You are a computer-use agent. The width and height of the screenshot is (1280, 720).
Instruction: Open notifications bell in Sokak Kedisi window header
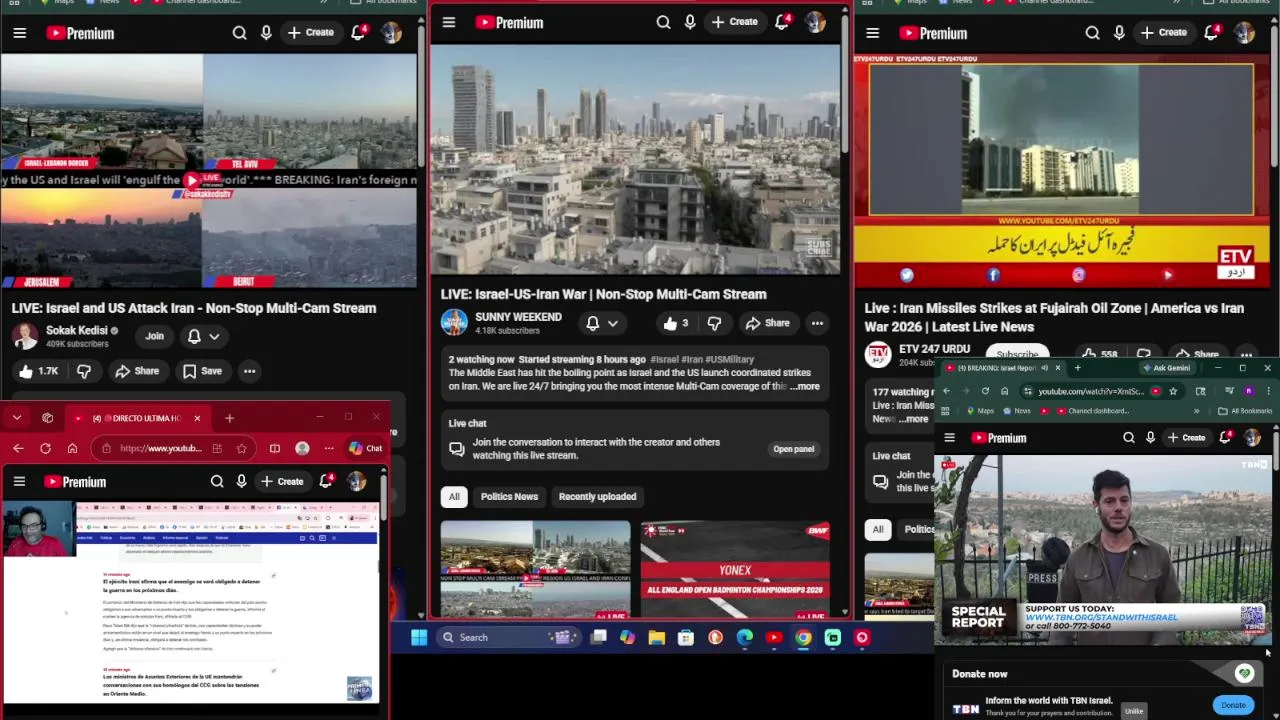pyautogui.click(x=358, y=33)
